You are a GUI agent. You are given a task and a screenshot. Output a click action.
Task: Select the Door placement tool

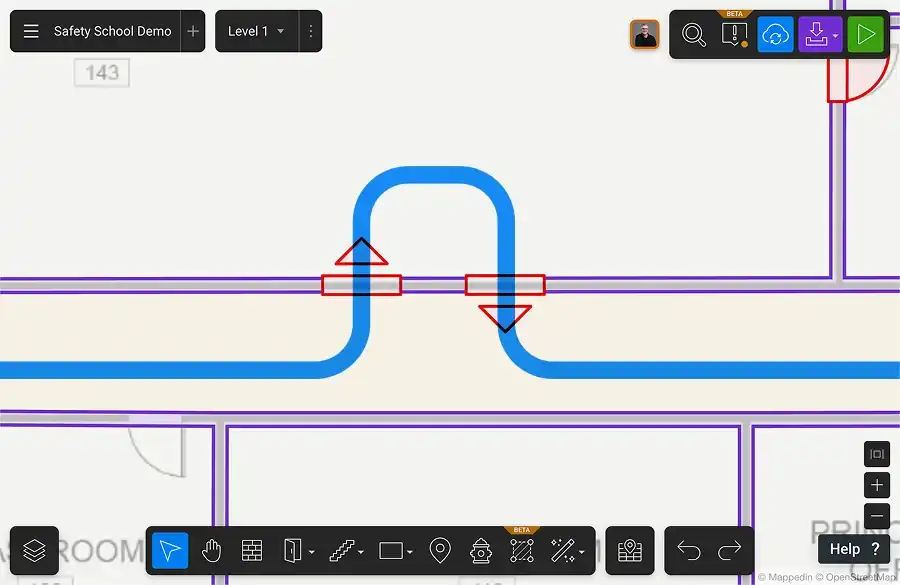click(x=291, y=550)
